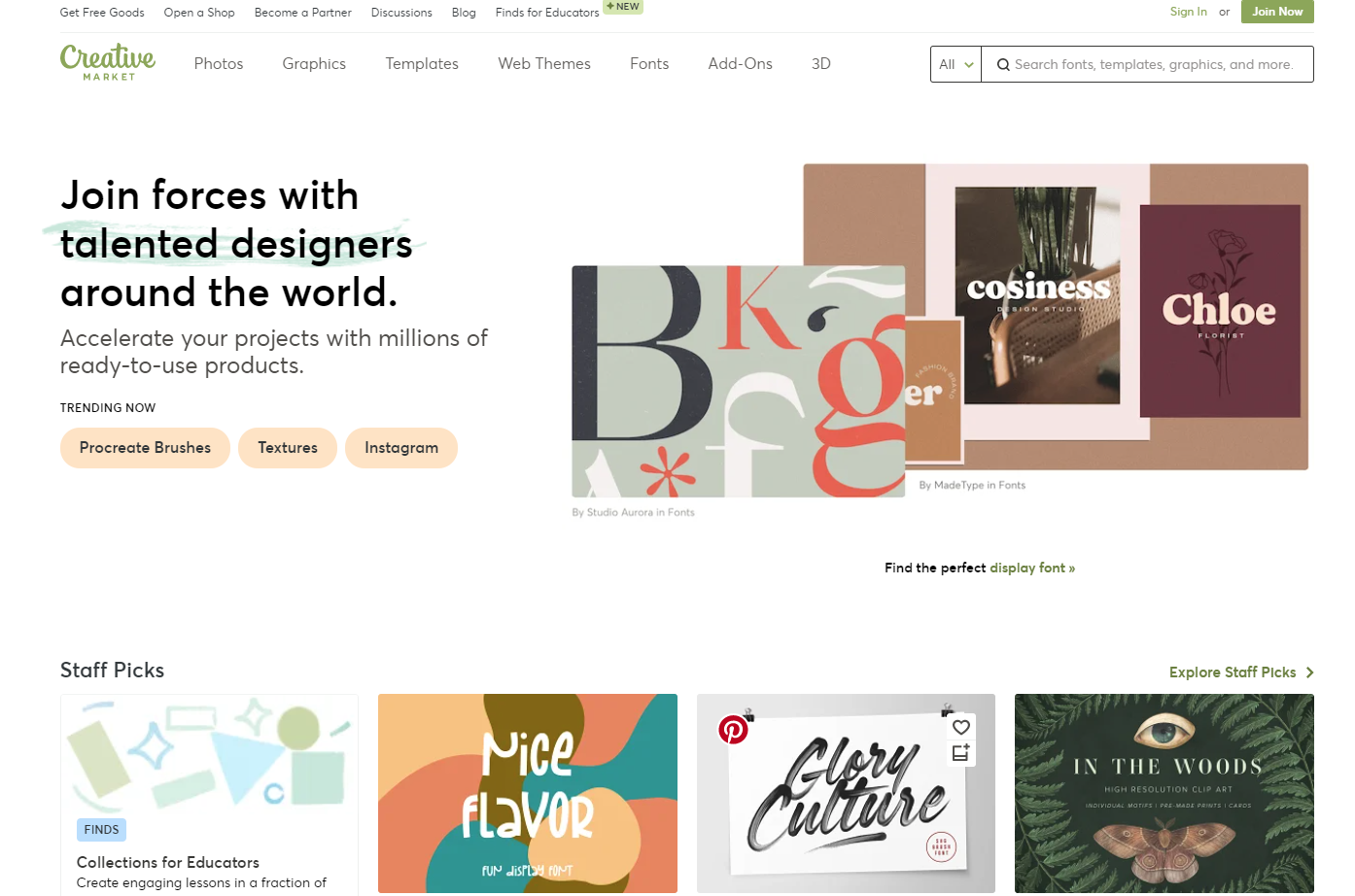The image size is (1355, 896).
Task: Open the In The Woods clip art thumbnail
Action: pos(1164,793)
